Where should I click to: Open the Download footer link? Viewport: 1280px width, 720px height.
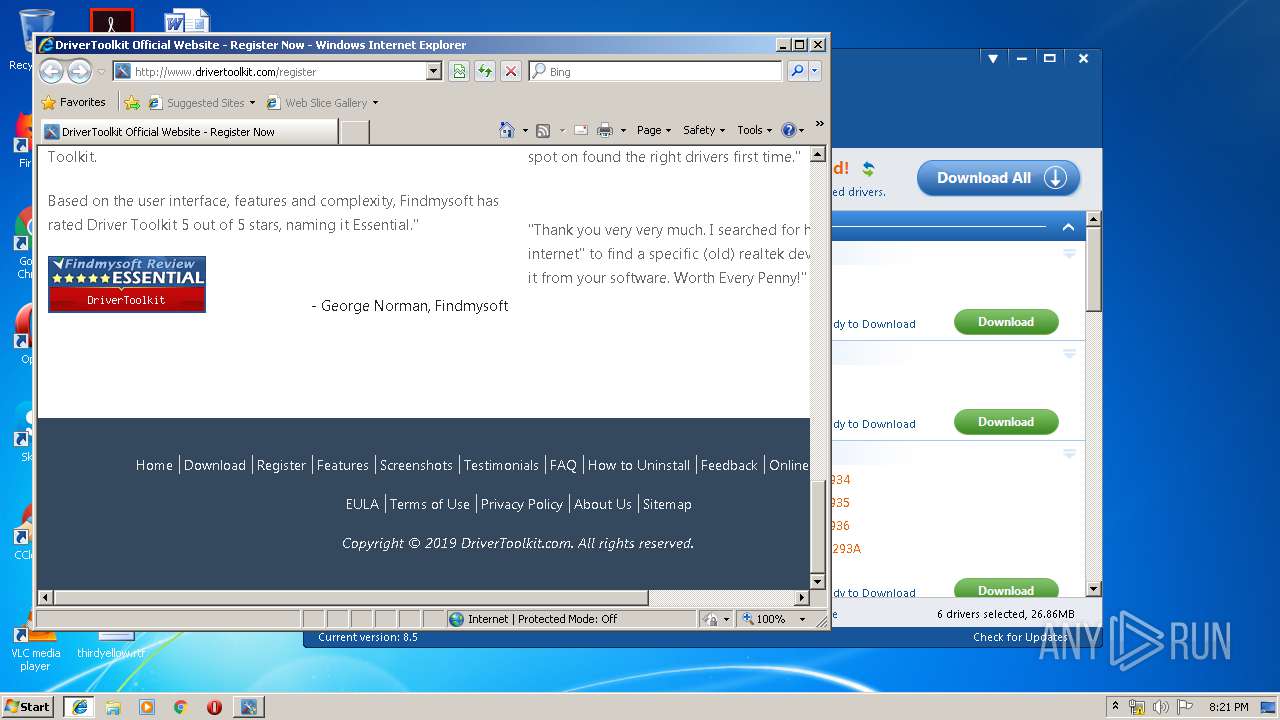point(215,465)
